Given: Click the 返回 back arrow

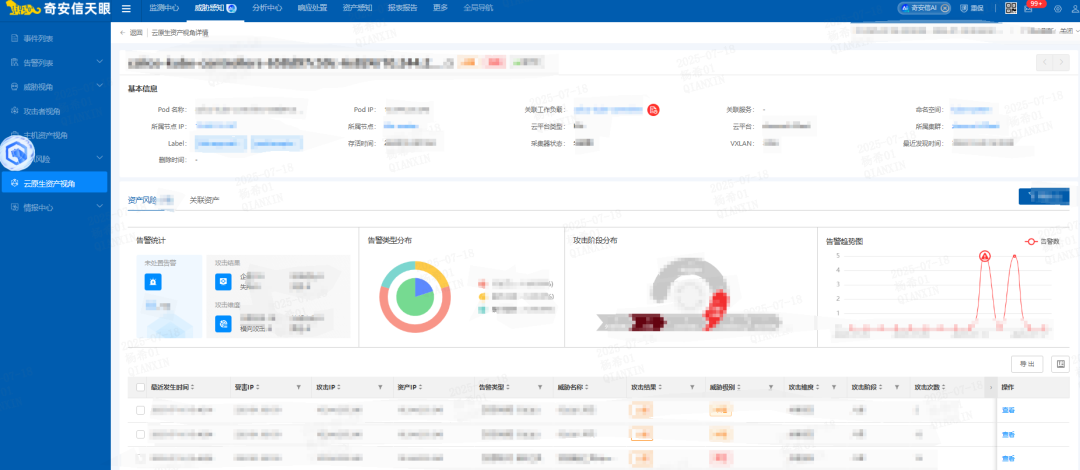Looking at the screenshot, I should click(x=123, y=32).
